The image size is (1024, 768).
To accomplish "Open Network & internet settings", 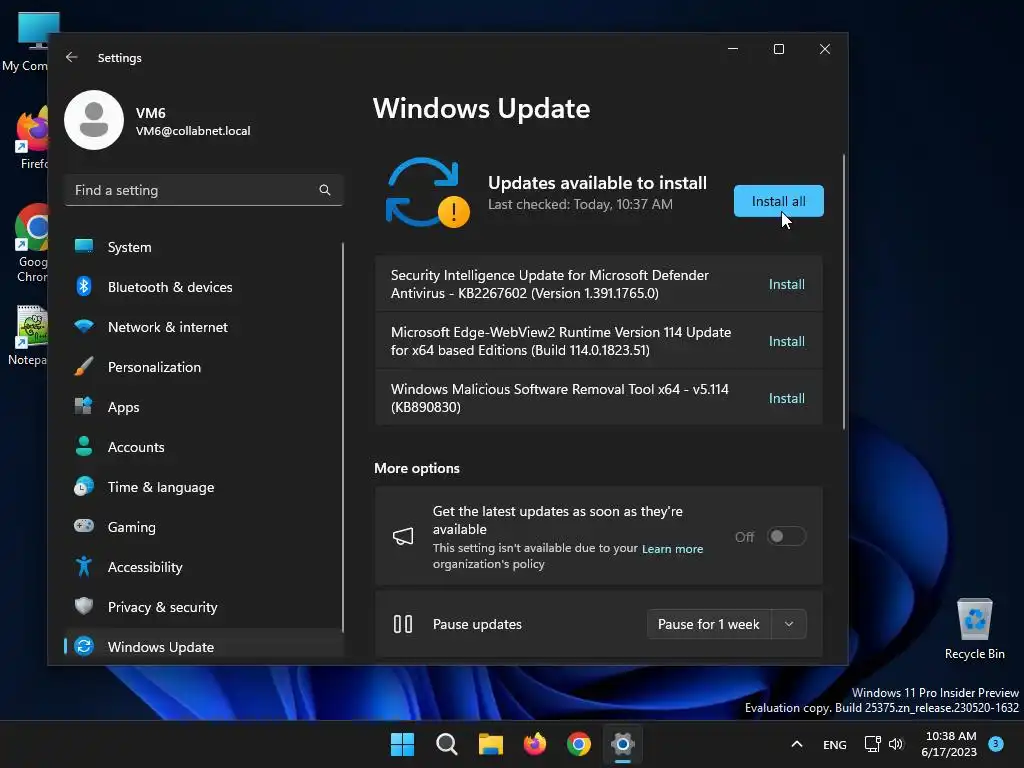I will pos(204,327).
